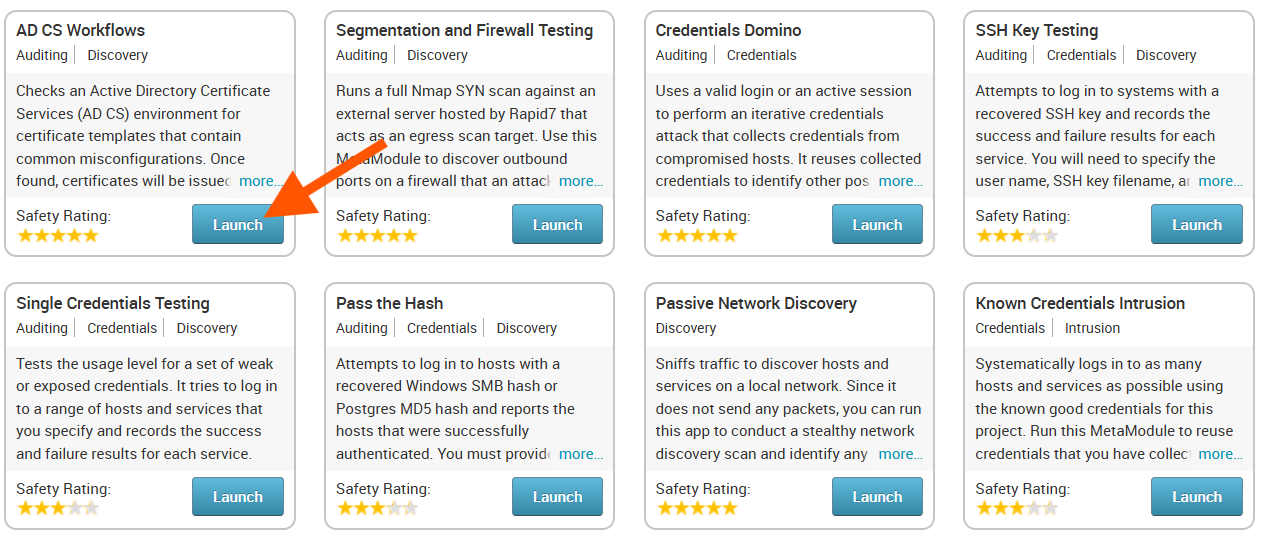This screenshot has width=1265, height=543.
Task: Launch Passive Network Discovery
Action: click(877, 497)
